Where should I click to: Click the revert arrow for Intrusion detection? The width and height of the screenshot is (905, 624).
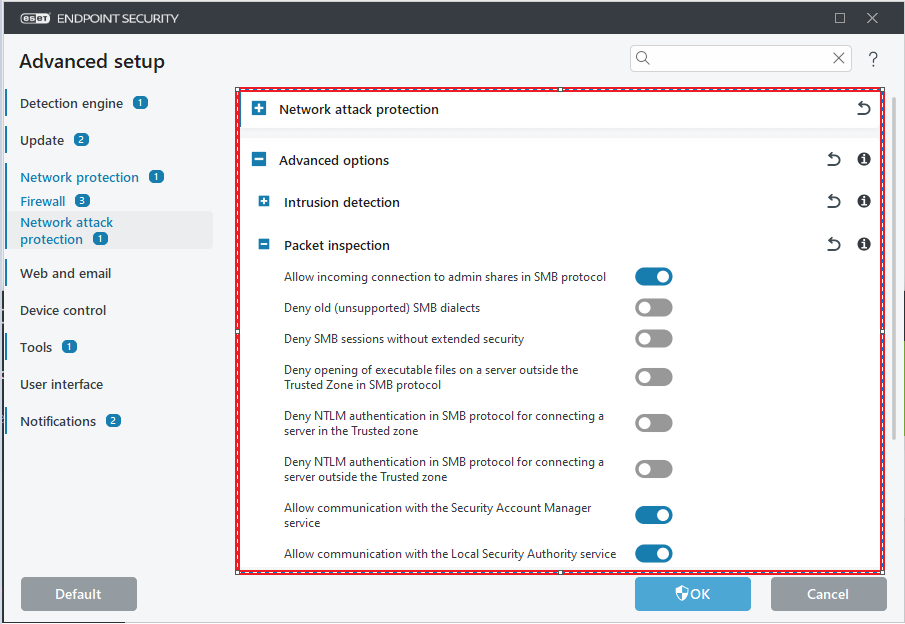[x=833, y=202]
